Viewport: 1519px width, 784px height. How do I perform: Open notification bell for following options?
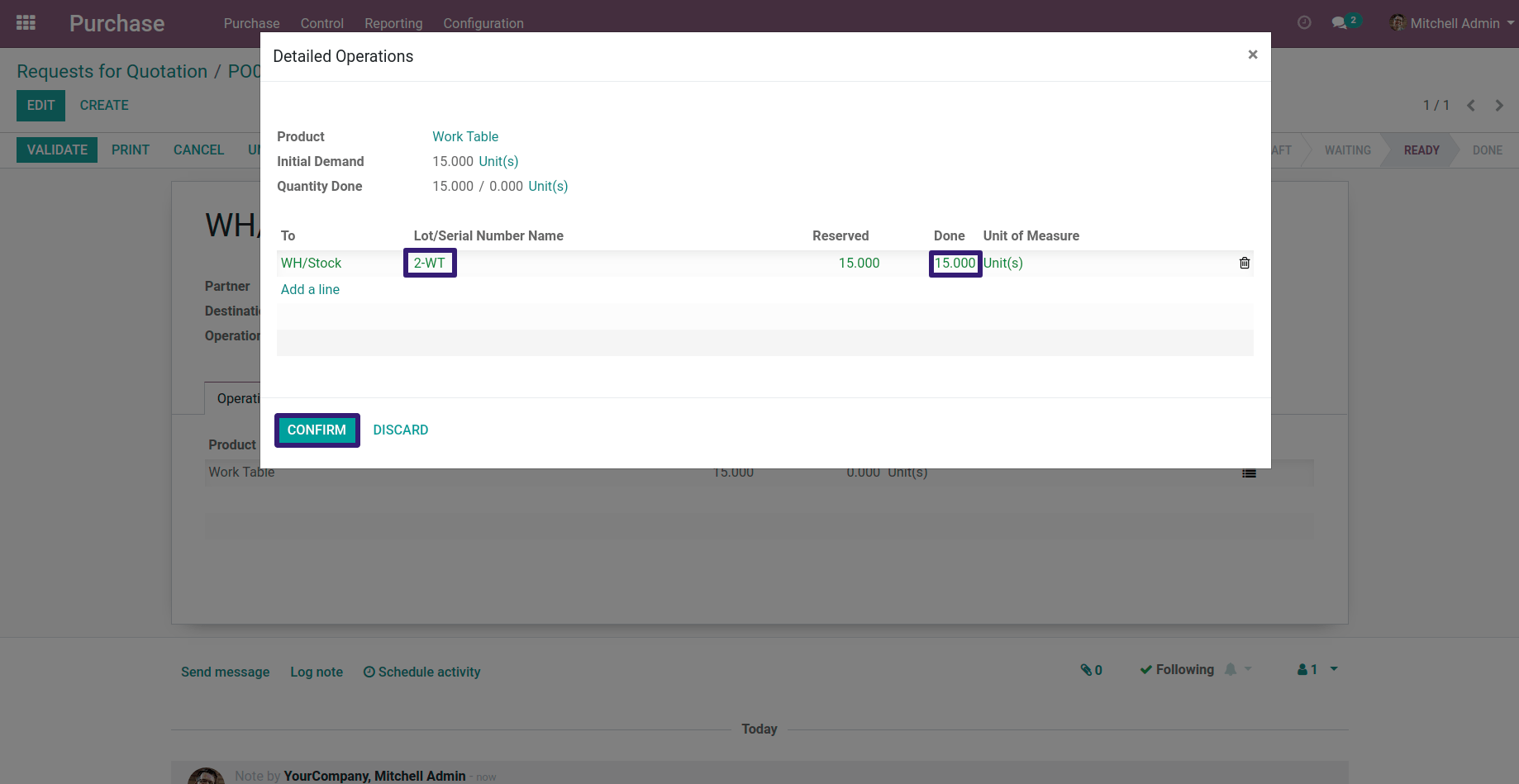tap(1231, 669)
